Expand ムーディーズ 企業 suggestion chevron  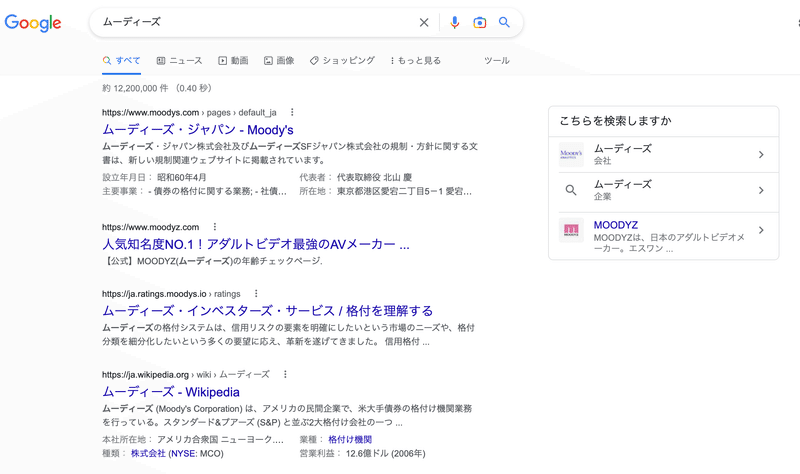tap(761, 190)
